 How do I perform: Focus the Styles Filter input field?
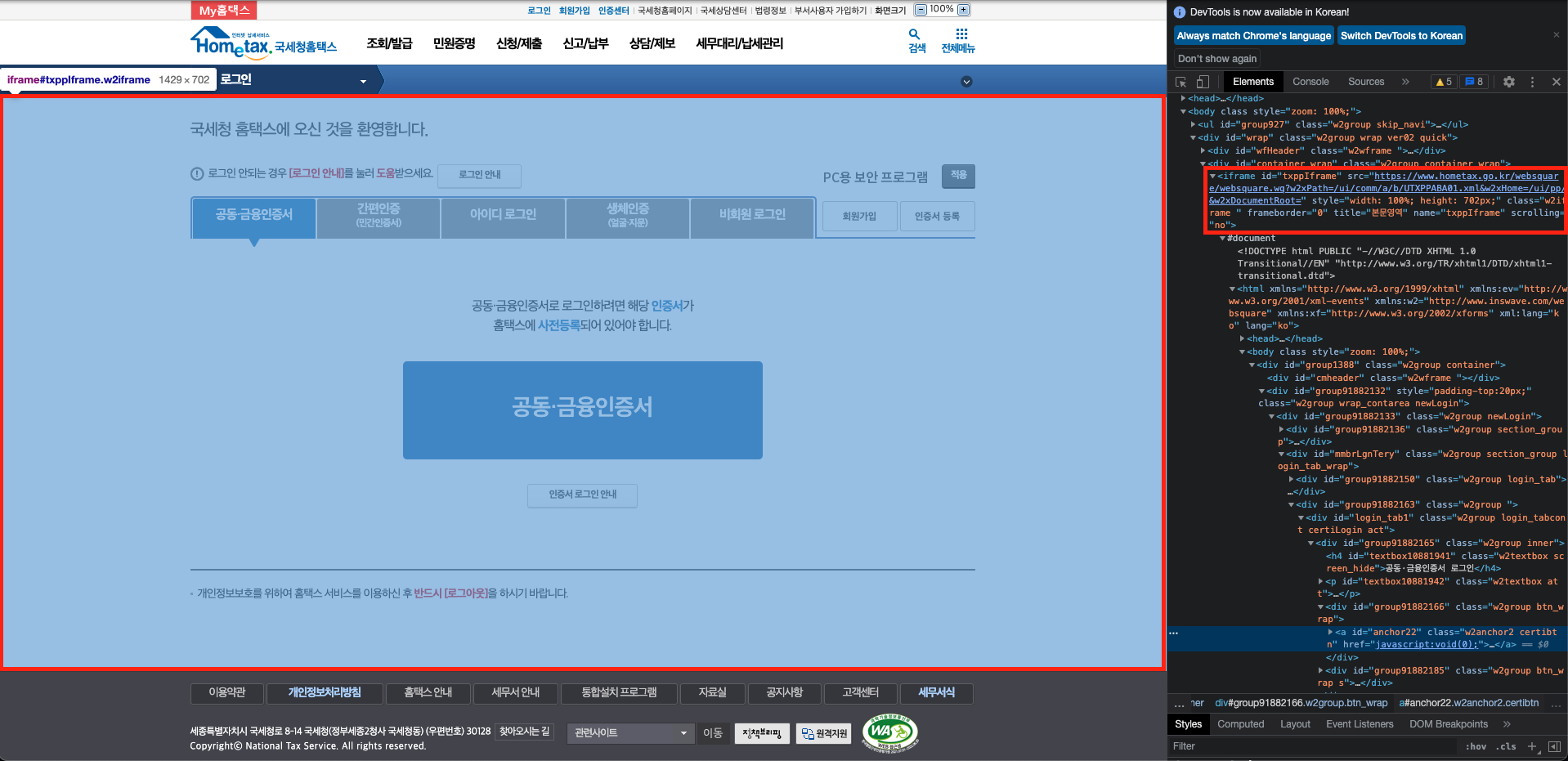click(1312, 746)
